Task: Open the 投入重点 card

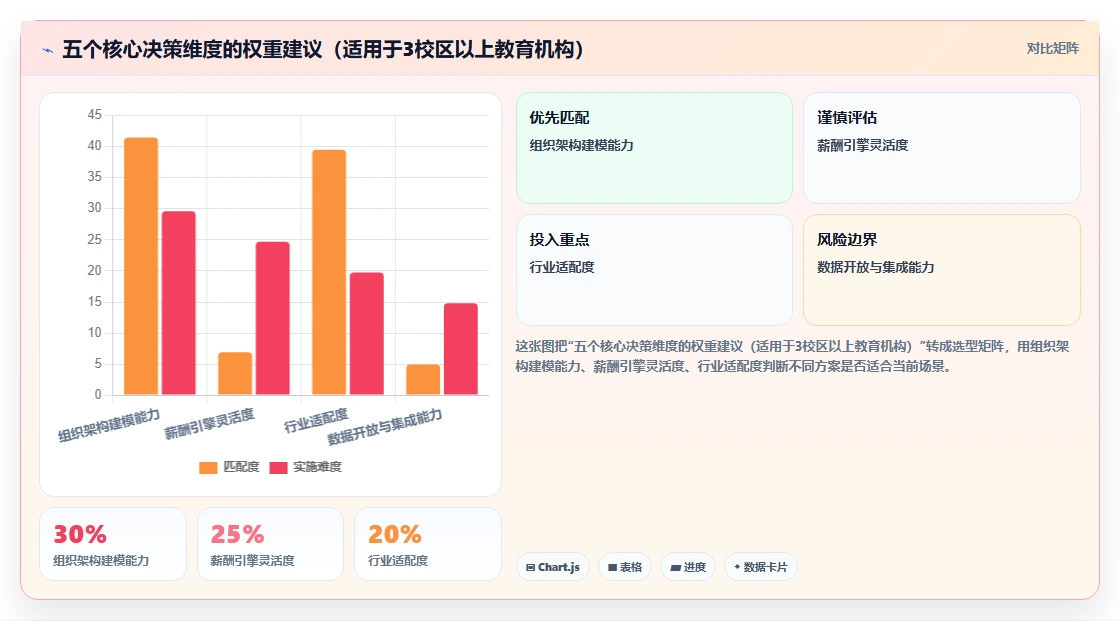Action: pos(654,270)
